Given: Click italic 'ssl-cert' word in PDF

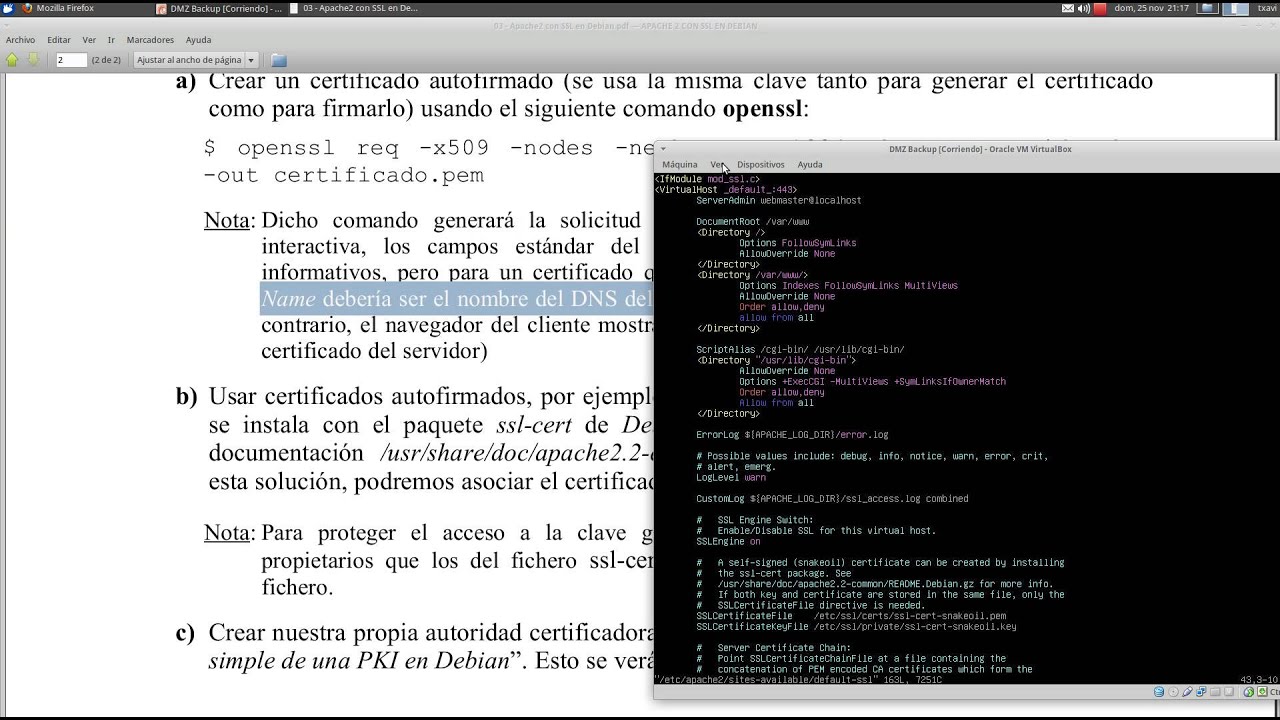Looking at the screenshot, I should [x=532, y=424].
